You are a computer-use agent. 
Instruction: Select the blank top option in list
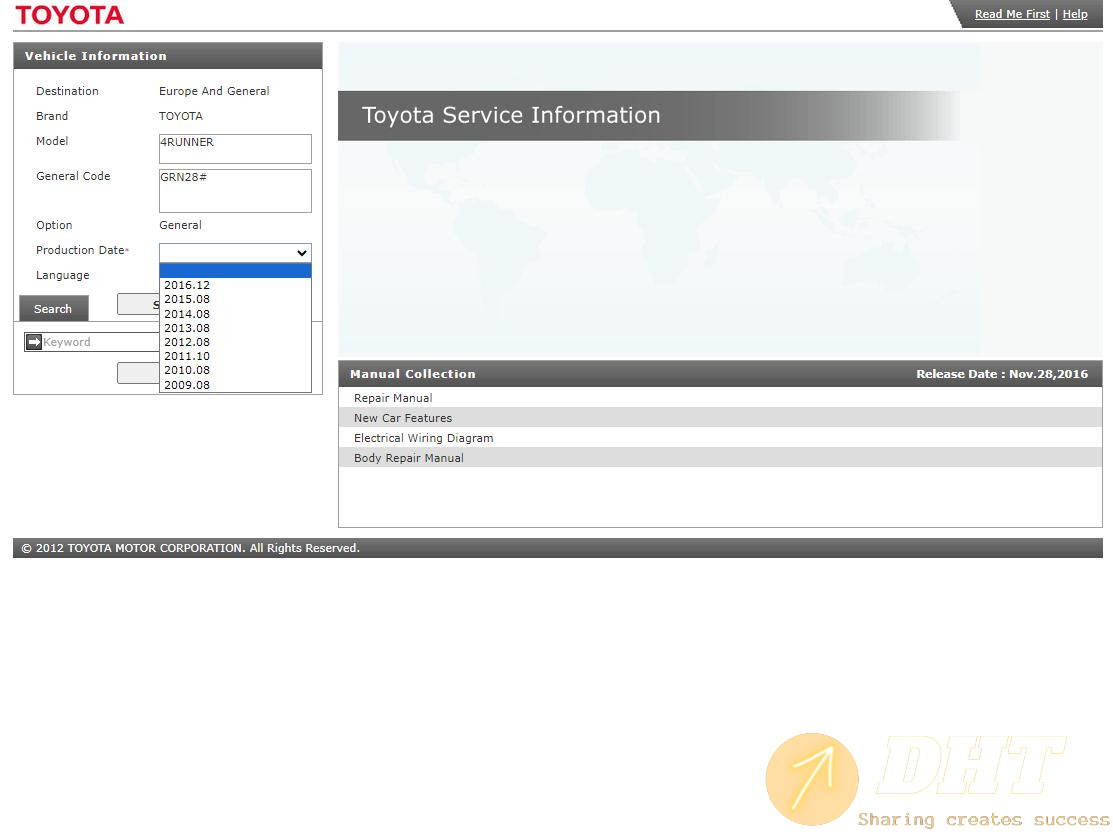click(235, 270)
